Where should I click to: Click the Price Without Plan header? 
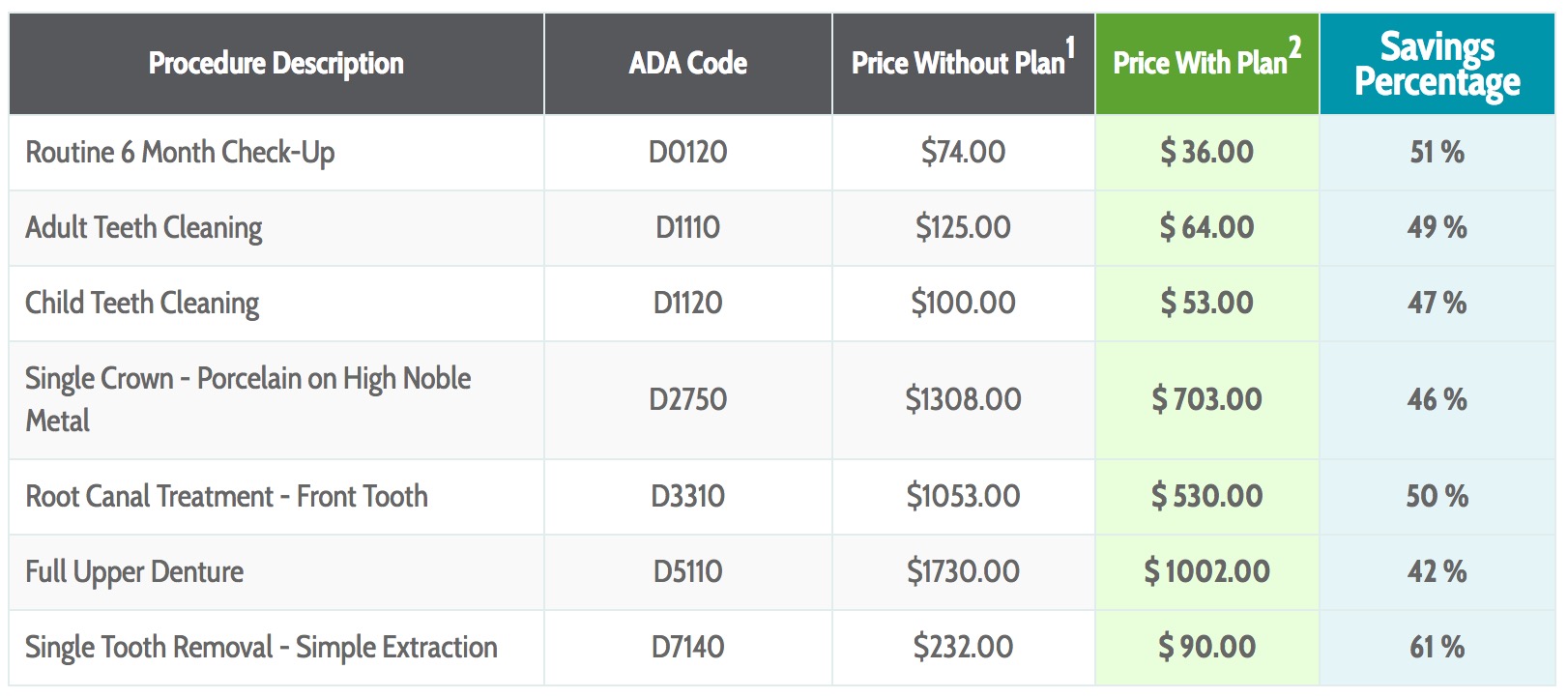coord(957,64)
